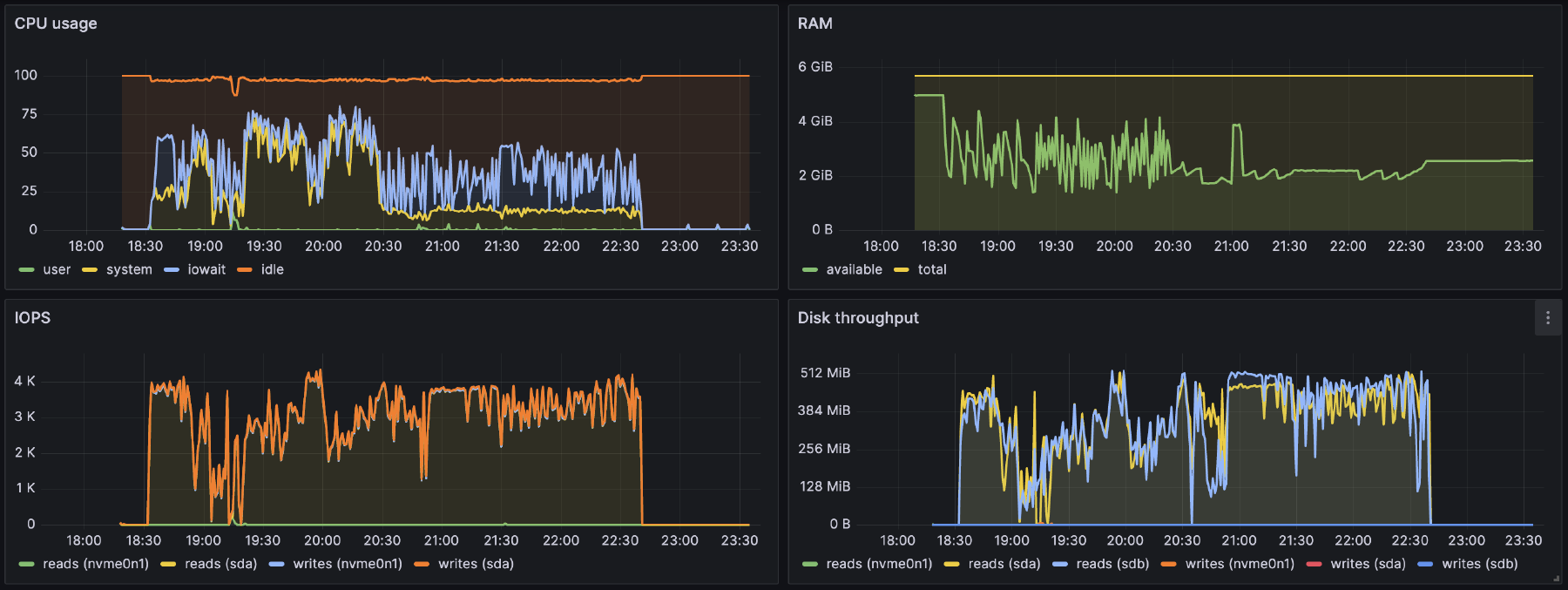This screenshot has width=1568, height=590.
Task: Toggle the iowait series in CPU legend
Action: (x=206, y=269)
